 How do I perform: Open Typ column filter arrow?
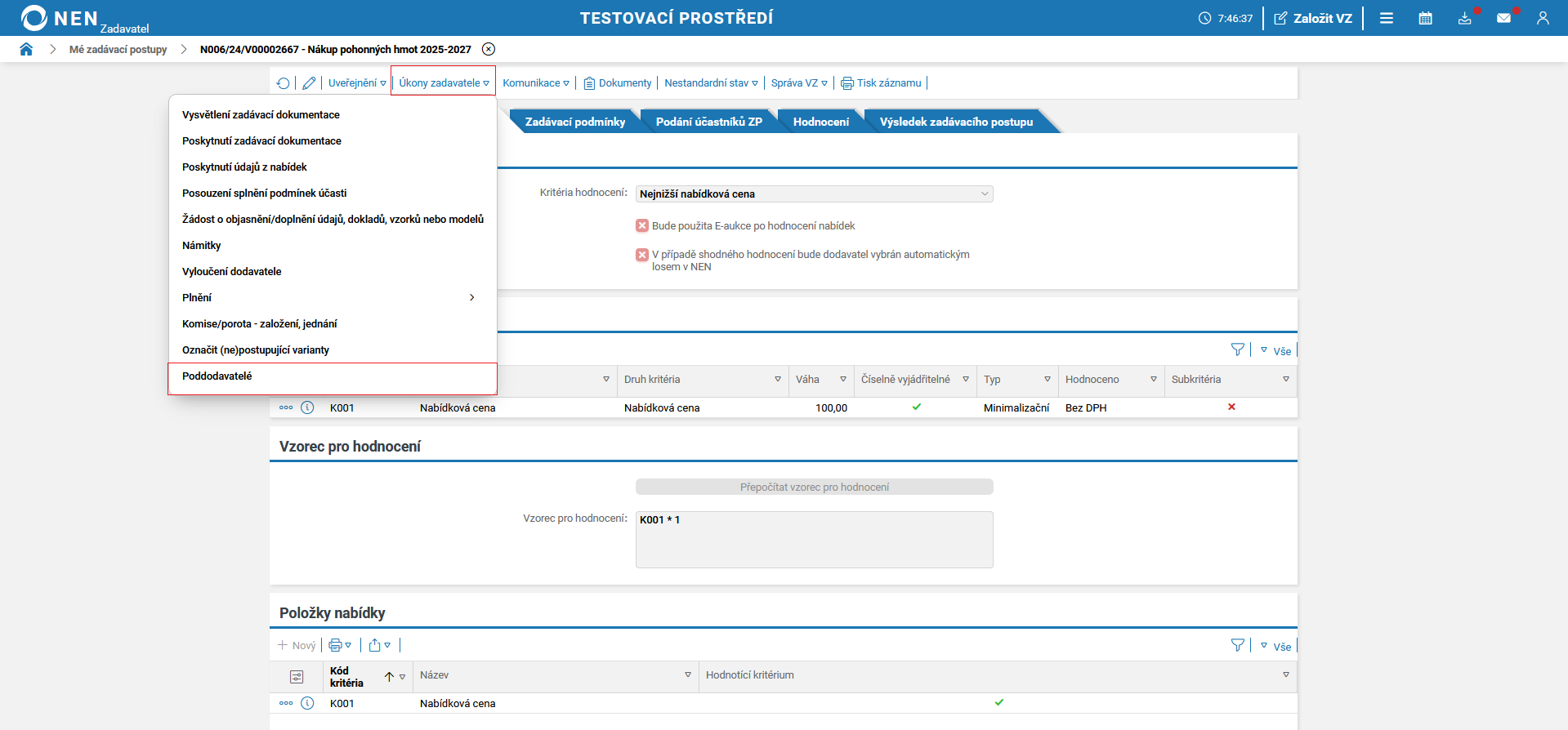point(1048,380)
